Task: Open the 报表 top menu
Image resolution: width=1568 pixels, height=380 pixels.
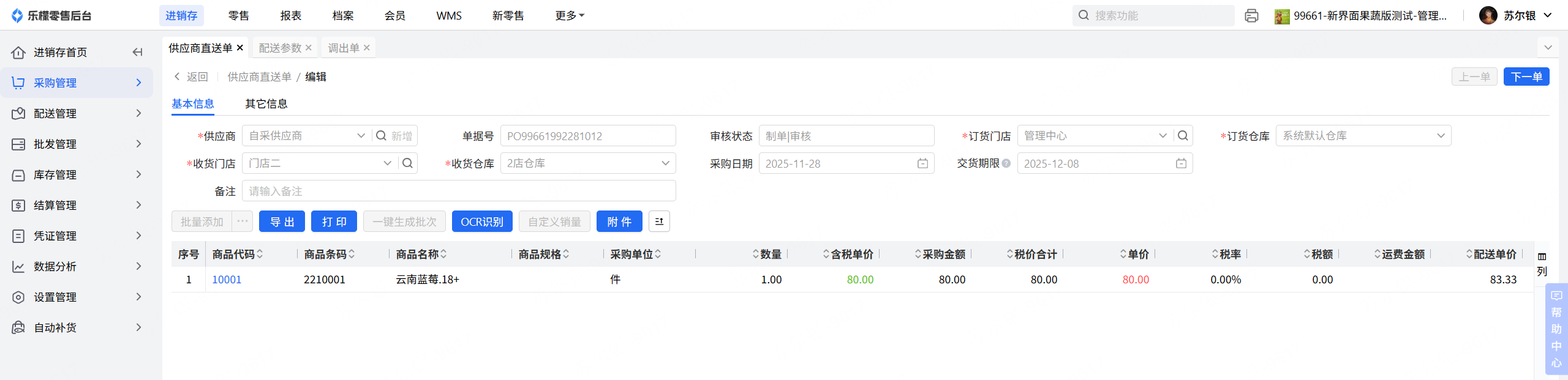Action: pos(291,16)
